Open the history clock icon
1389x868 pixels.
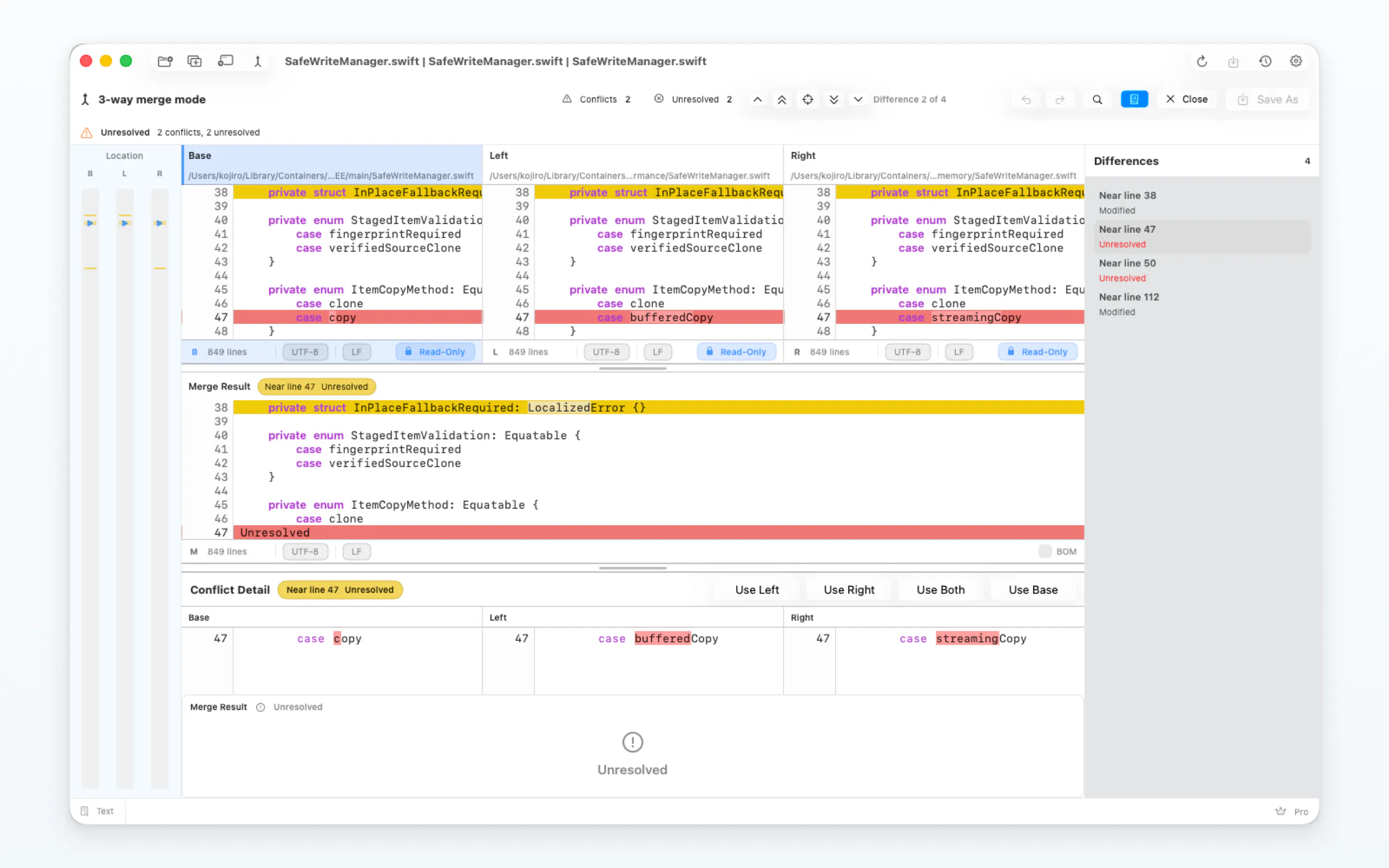pos(1265,61)
